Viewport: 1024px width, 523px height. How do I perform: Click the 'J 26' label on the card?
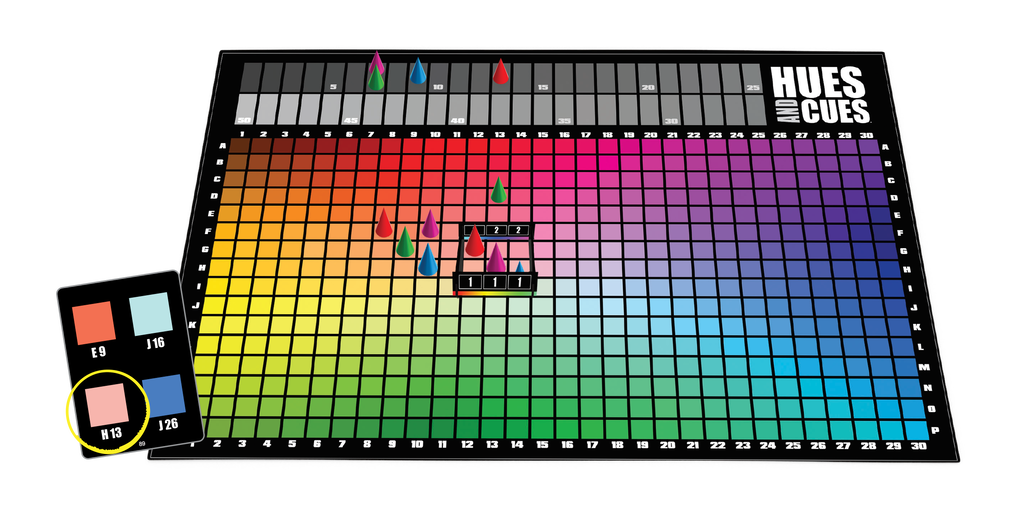tap(168, 424)
